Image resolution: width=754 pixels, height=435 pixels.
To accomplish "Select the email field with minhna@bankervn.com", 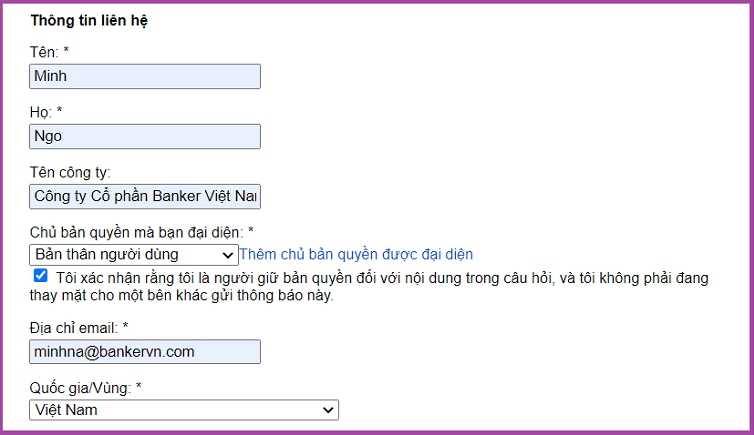I will 145,352.
